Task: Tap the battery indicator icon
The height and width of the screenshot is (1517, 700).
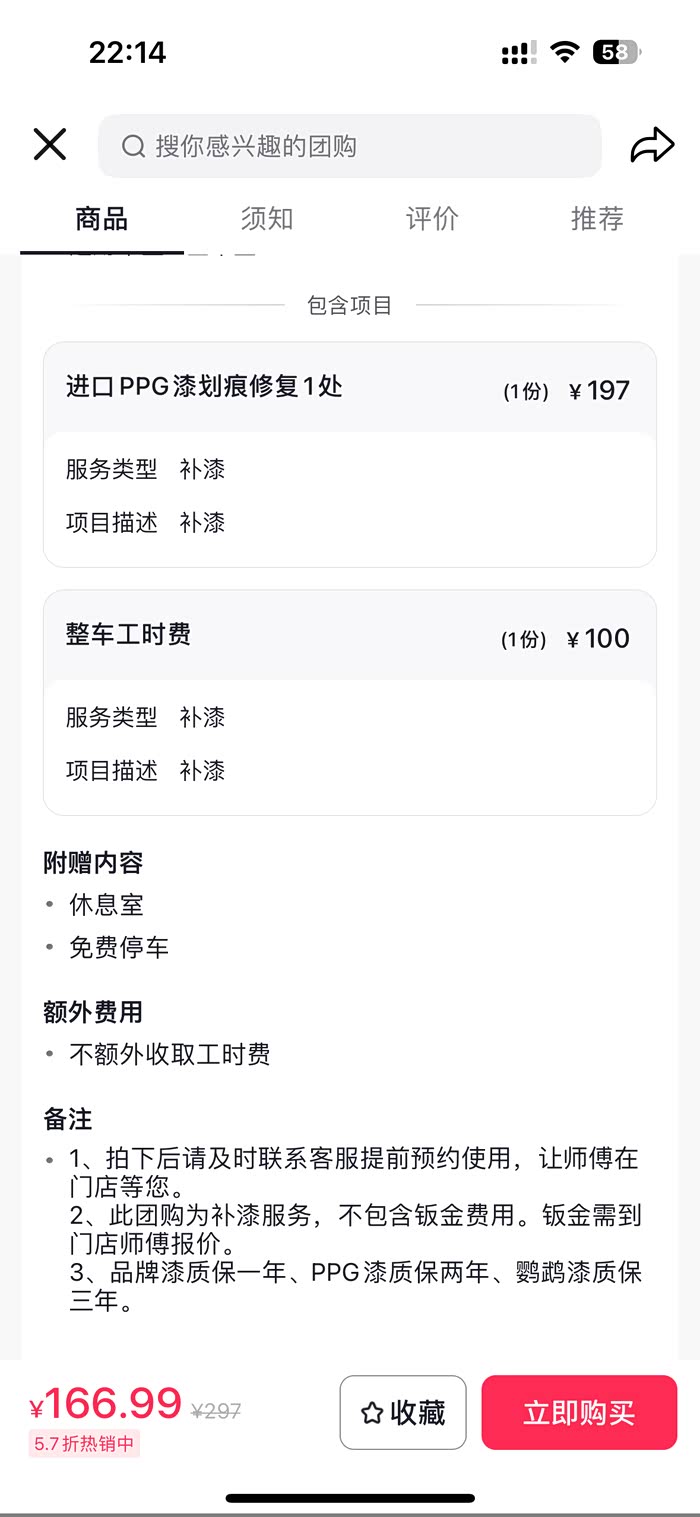Action: (x=616, y=53)
